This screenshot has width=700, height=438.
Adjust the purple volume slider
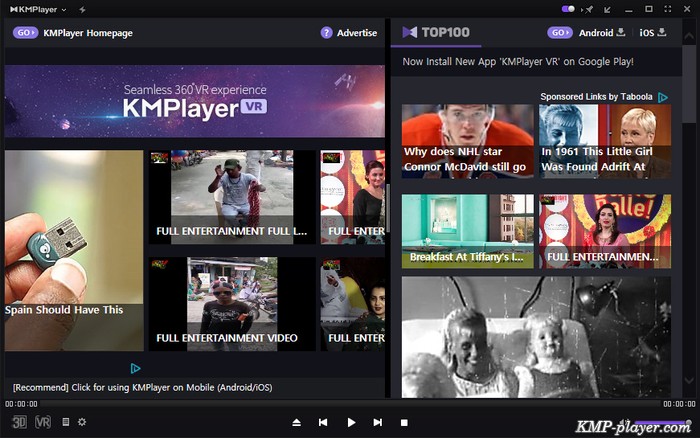pyautogui.click(x=663, y=422)
